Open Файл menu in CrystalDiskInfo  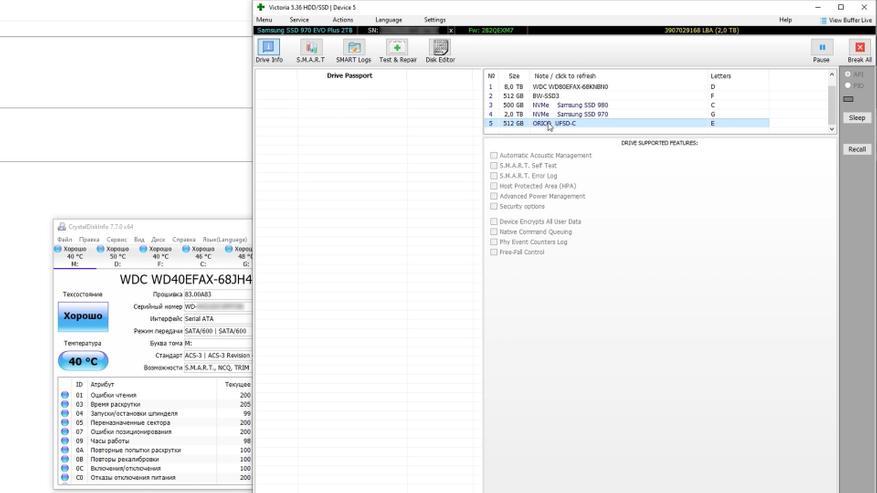[x=64, y=240]
